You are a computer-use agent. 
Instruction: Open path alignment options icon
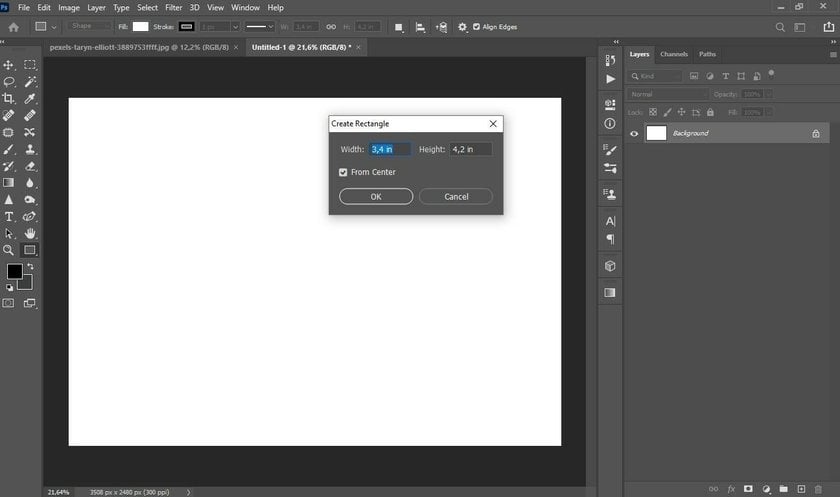421,27
